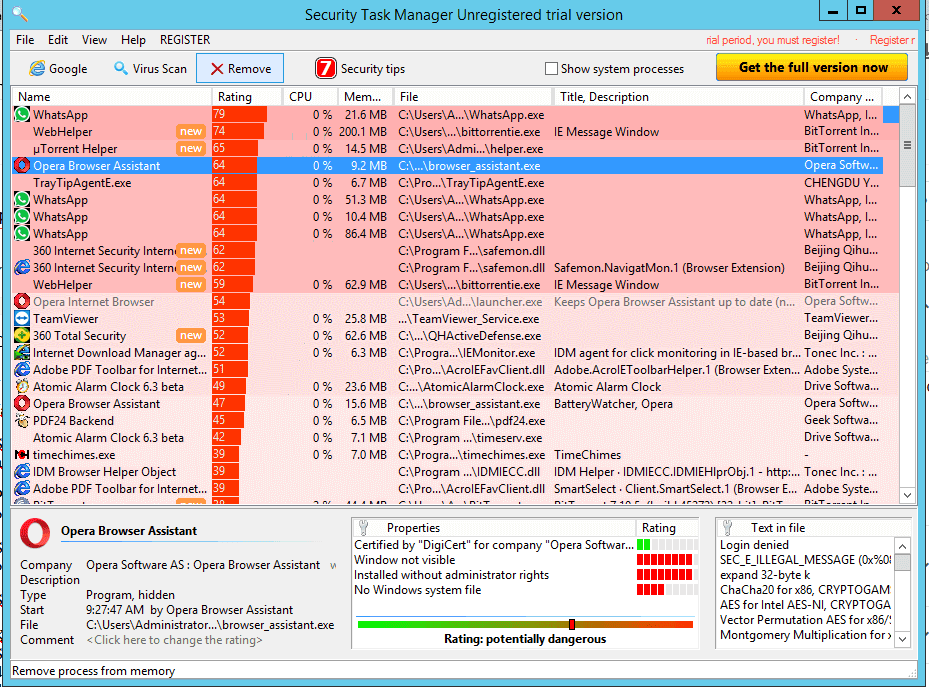Click 'Installed without administrator rights' property row
This screenshot has width=929, height=687.
click(x=526, y=575)
